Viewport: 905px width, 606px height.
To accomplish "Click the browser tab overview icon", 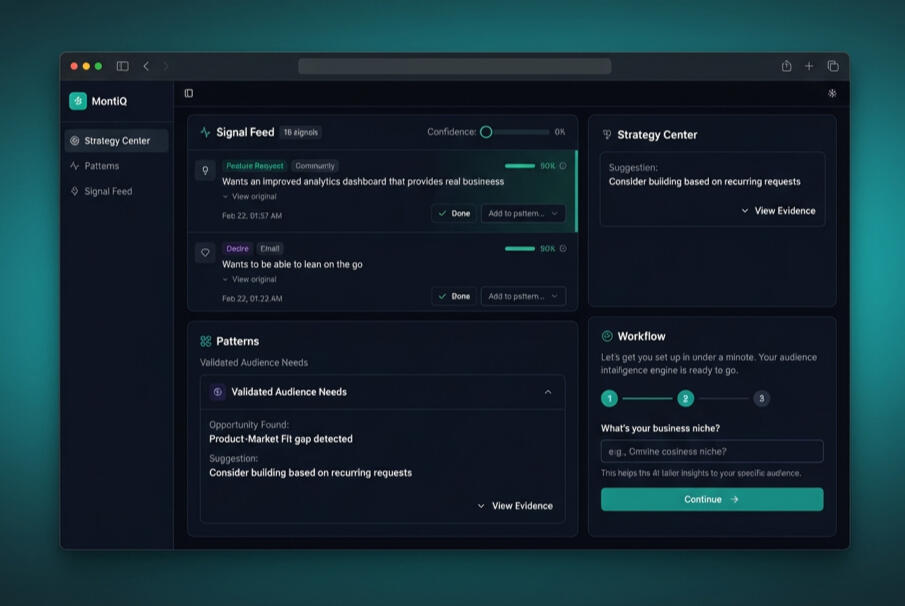I will (x=832, y=66).
